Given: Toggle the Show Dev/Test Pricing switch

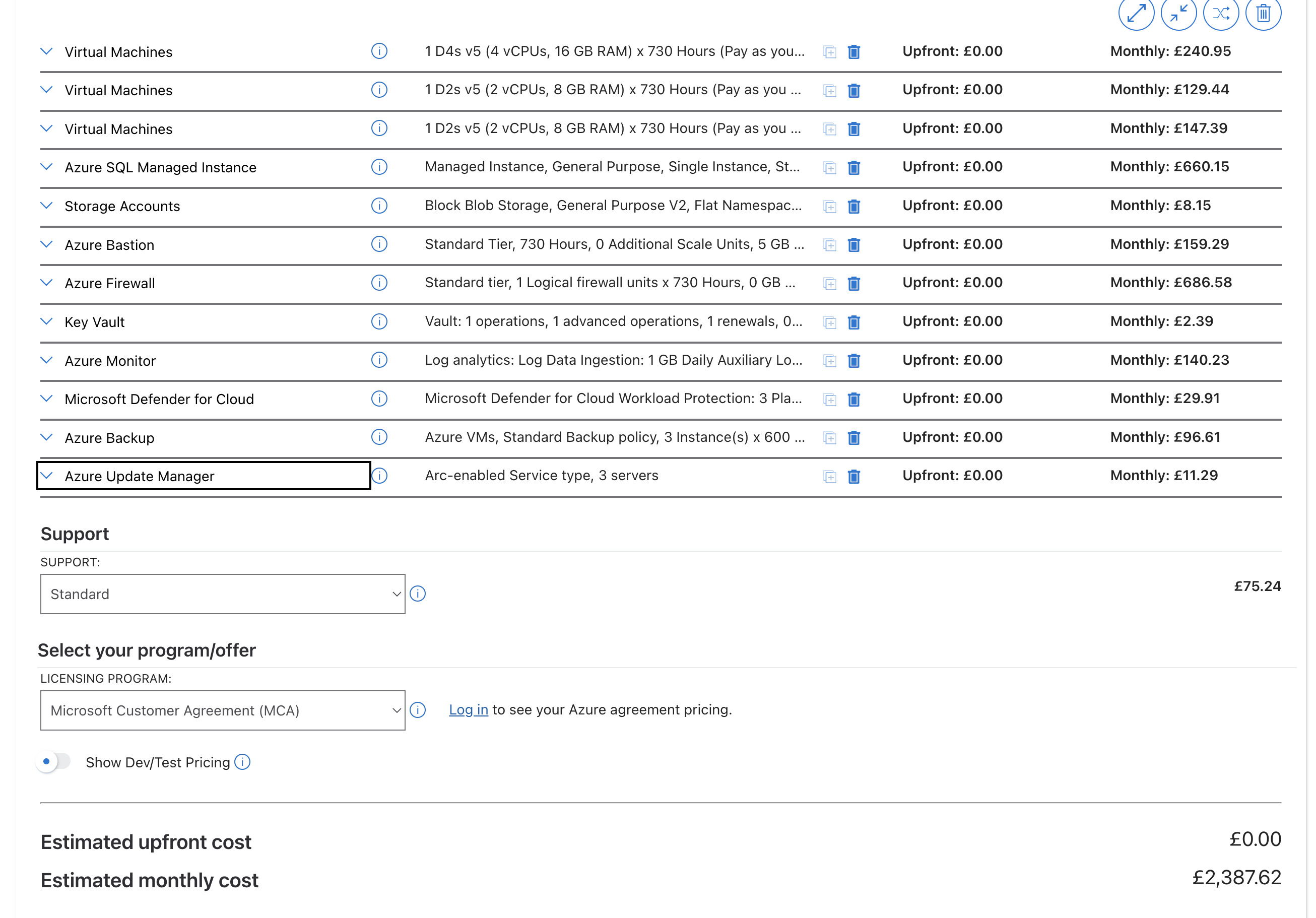Looking at the screenshot, I should (x=53, y=762).
